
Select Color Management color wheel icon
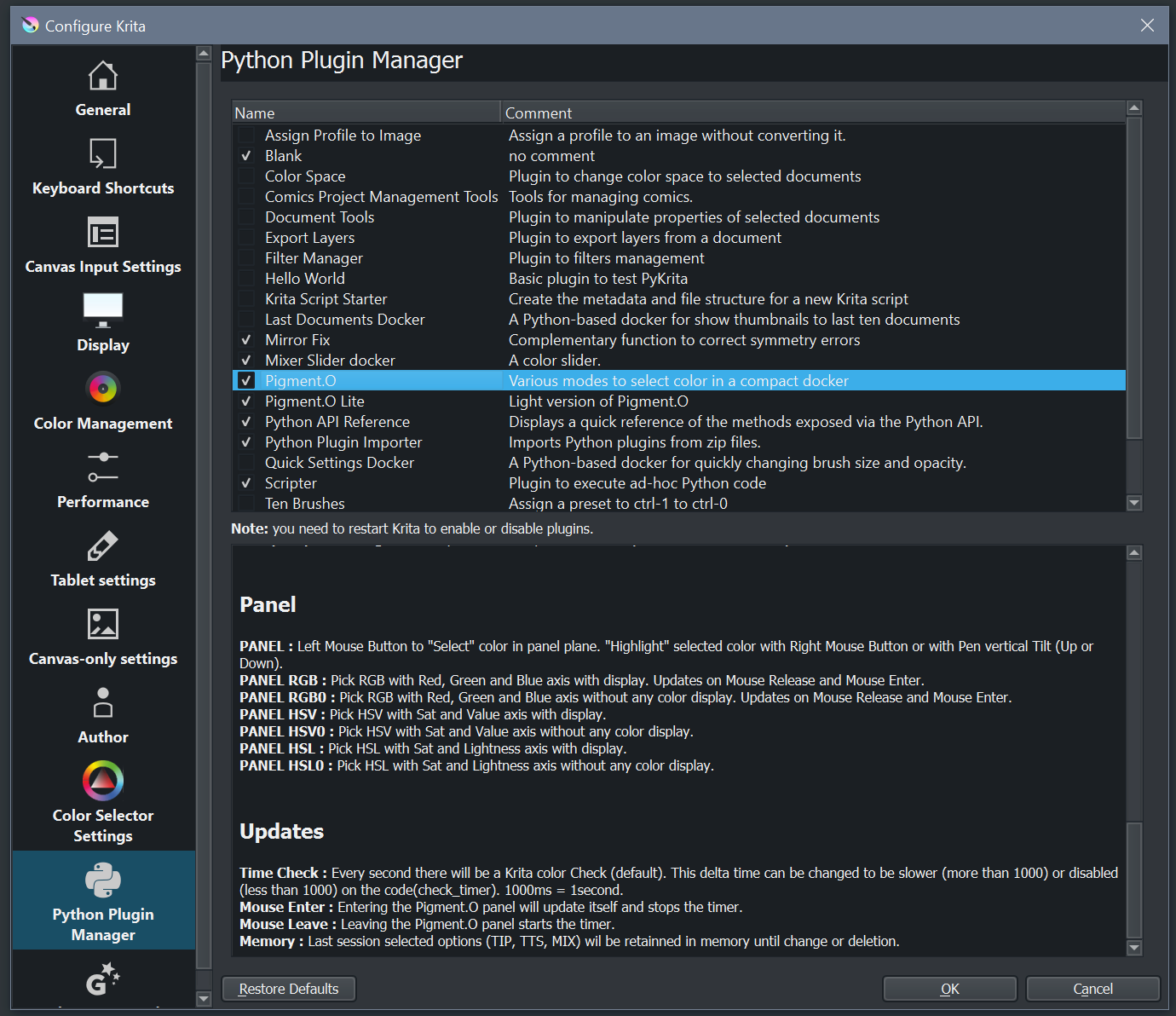tap(103, 389)
